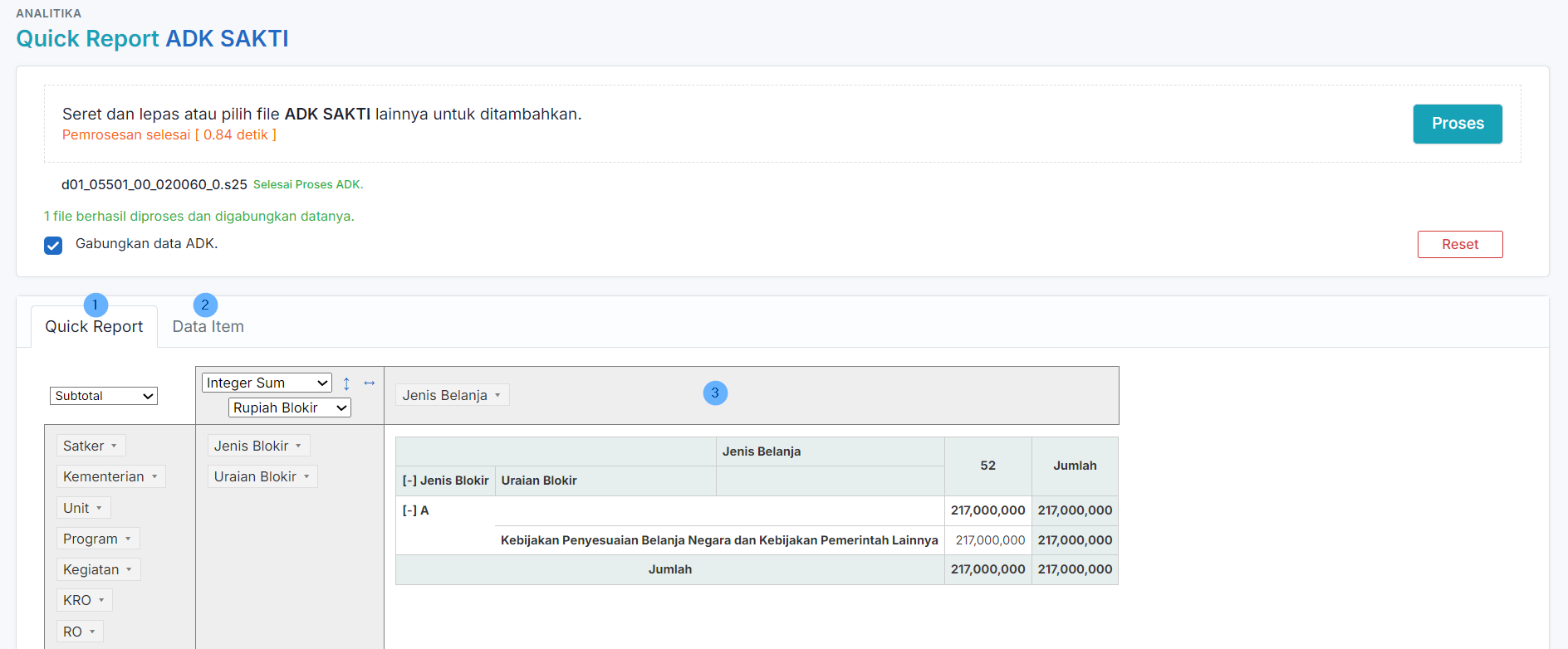Uncheck the Gabungkan data ADK checkbox

53,245
